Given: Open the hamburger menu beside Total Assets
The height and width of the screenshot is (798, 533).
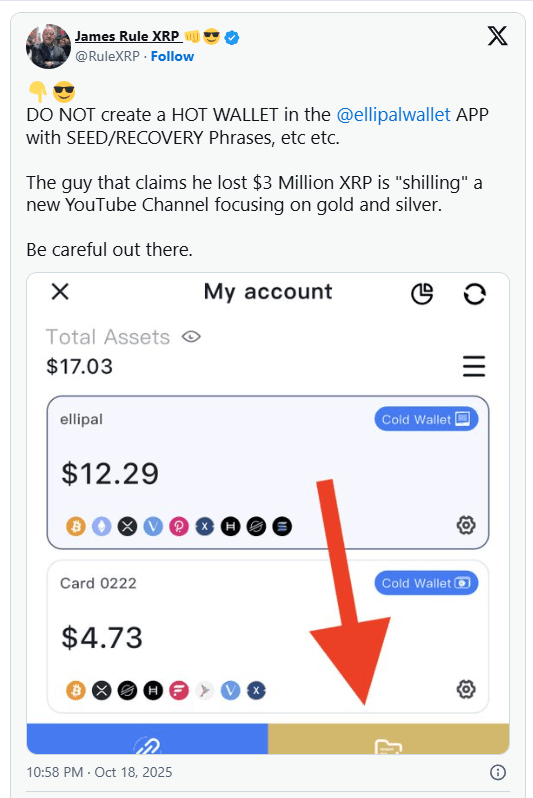Looking at the screenshot, I should coord(474,366).
